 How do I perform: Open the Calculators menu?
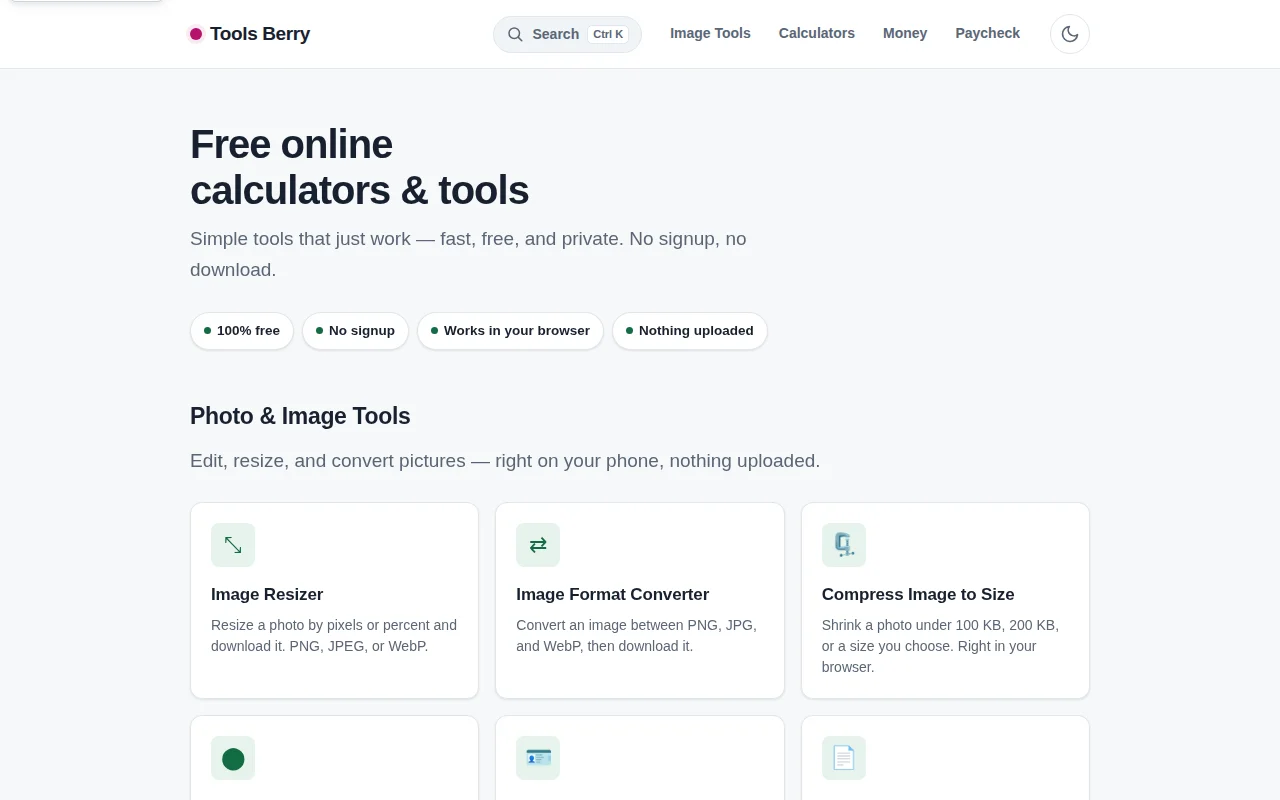coord(817,33)
